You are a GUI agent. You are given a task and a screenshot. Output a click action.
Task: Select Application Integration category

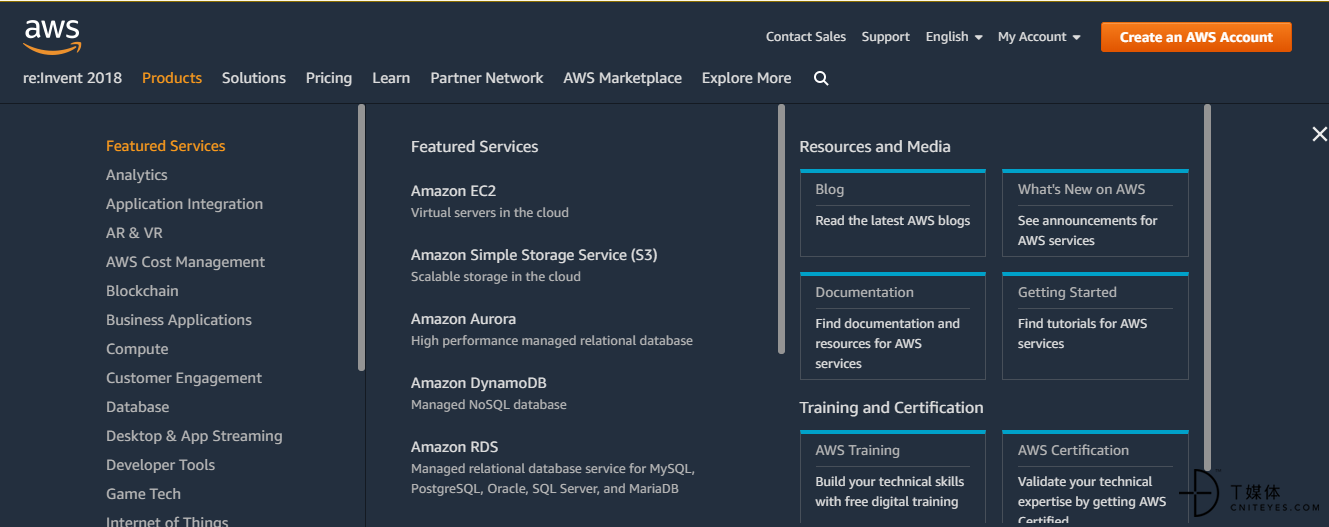pos(185,204)
